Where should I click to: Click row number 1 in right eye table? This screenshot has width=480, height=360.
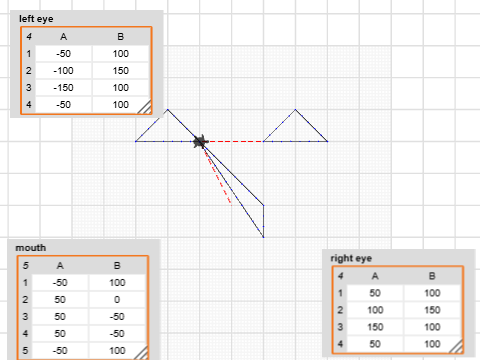click(340, 293)
